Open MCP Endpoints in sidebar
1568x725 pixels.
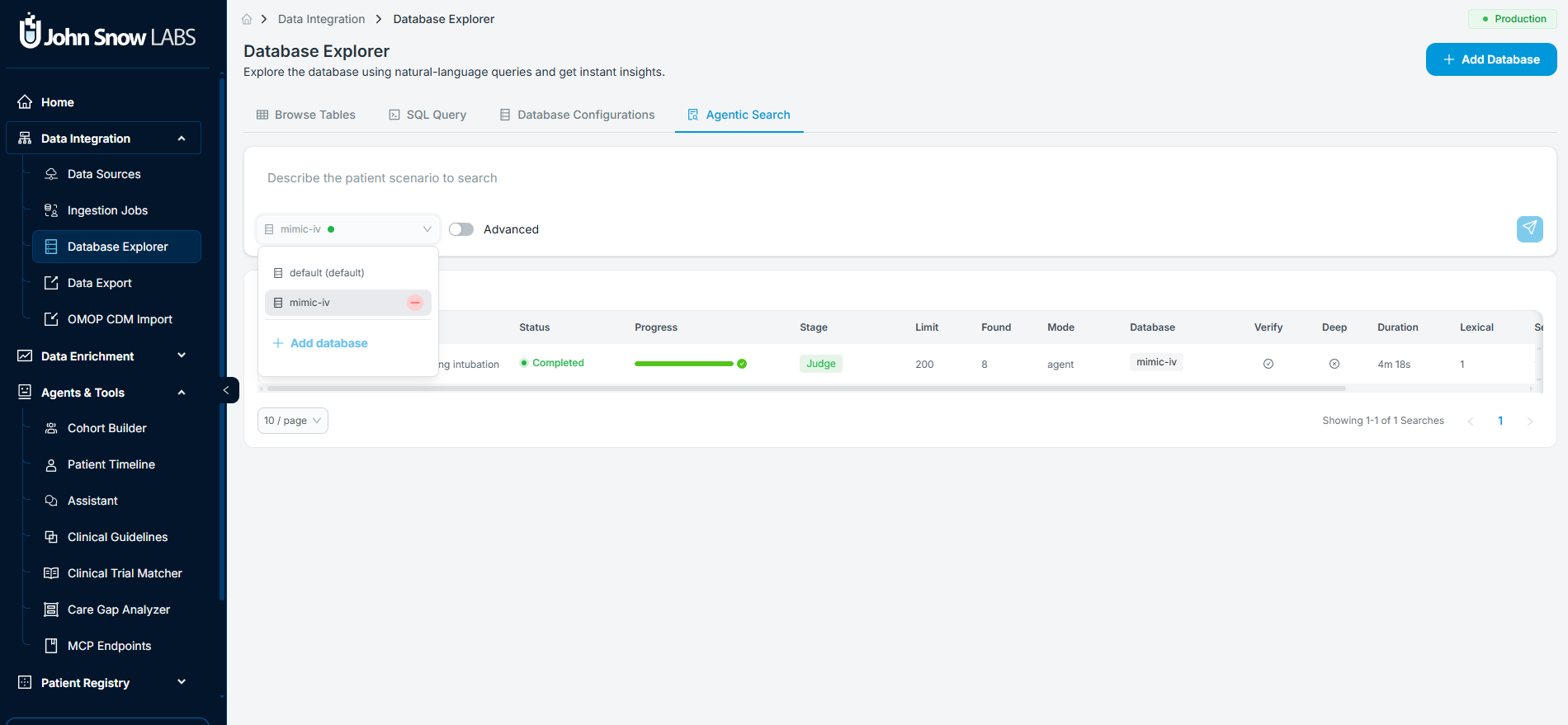tap(109, 646)
